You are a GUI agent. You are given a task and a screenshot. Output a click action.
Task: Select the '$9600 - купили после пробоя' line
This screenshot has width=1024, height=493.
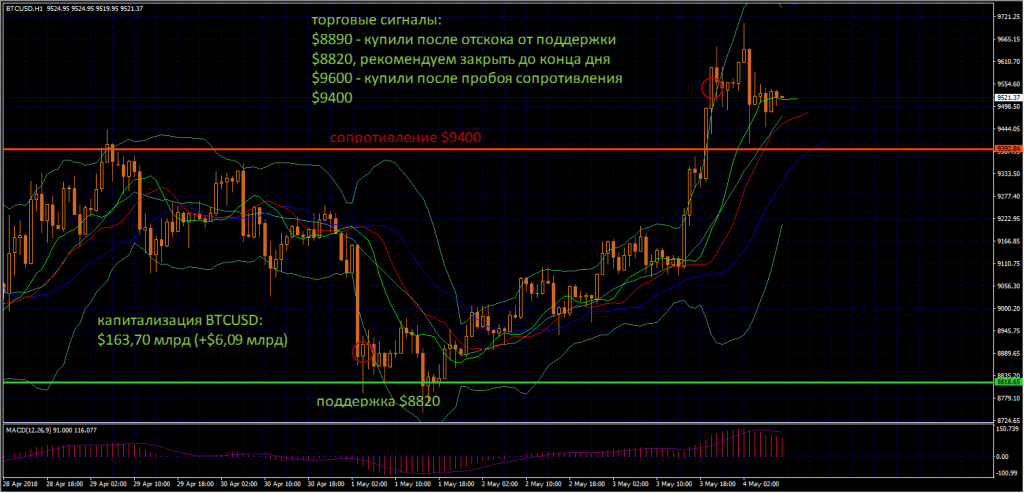click(x=467, y=79)
